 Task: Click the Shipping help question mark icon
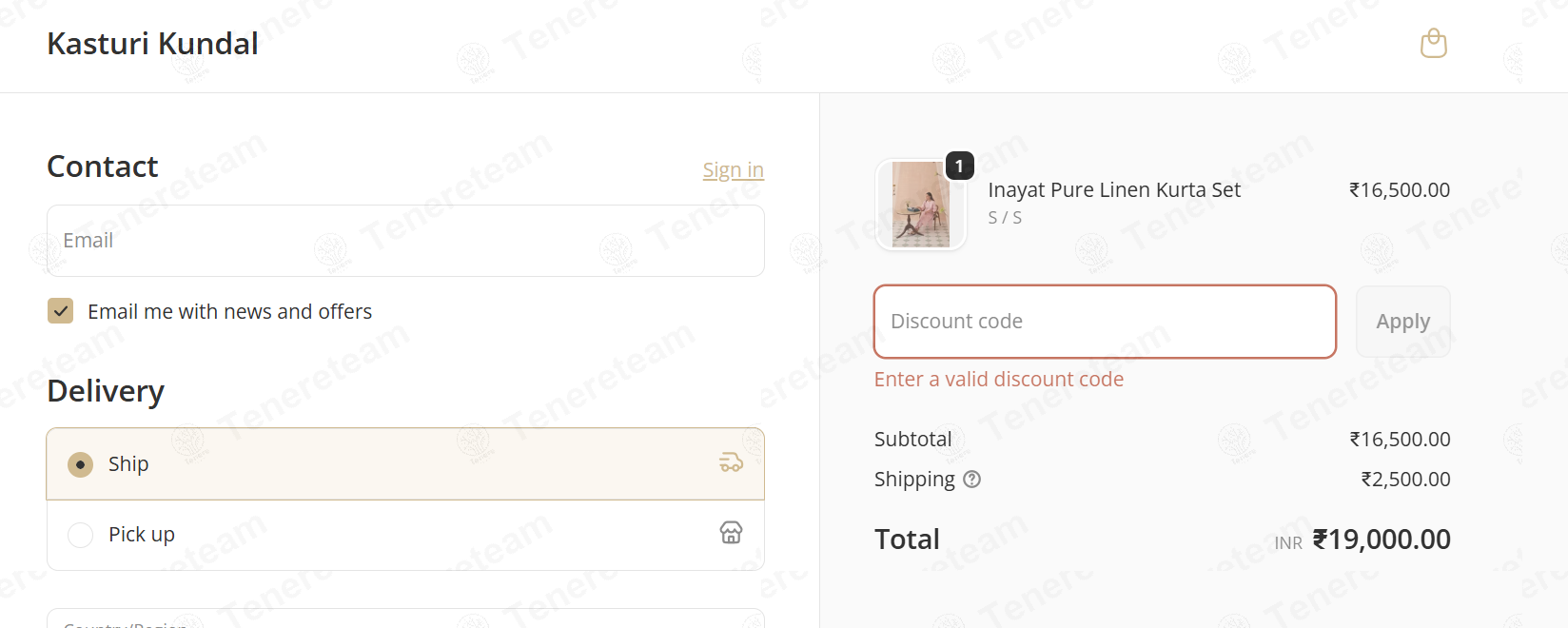pyautogui.click(x=971, y=480)
